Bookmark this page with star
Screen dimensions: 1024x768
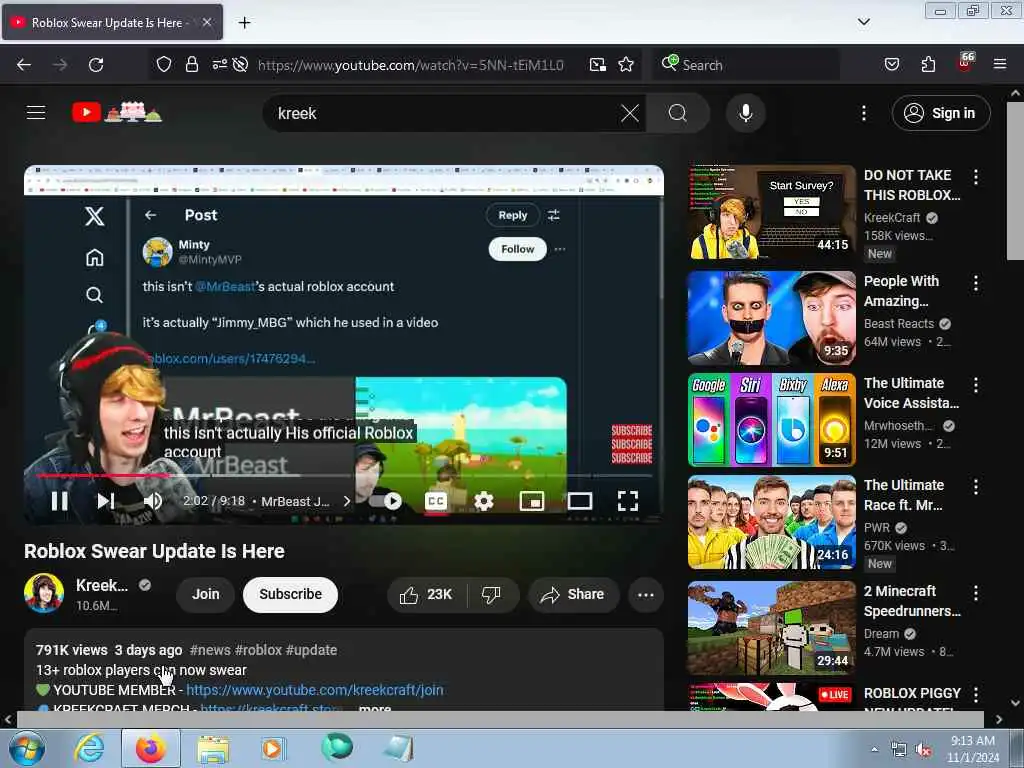coord(626,65)
